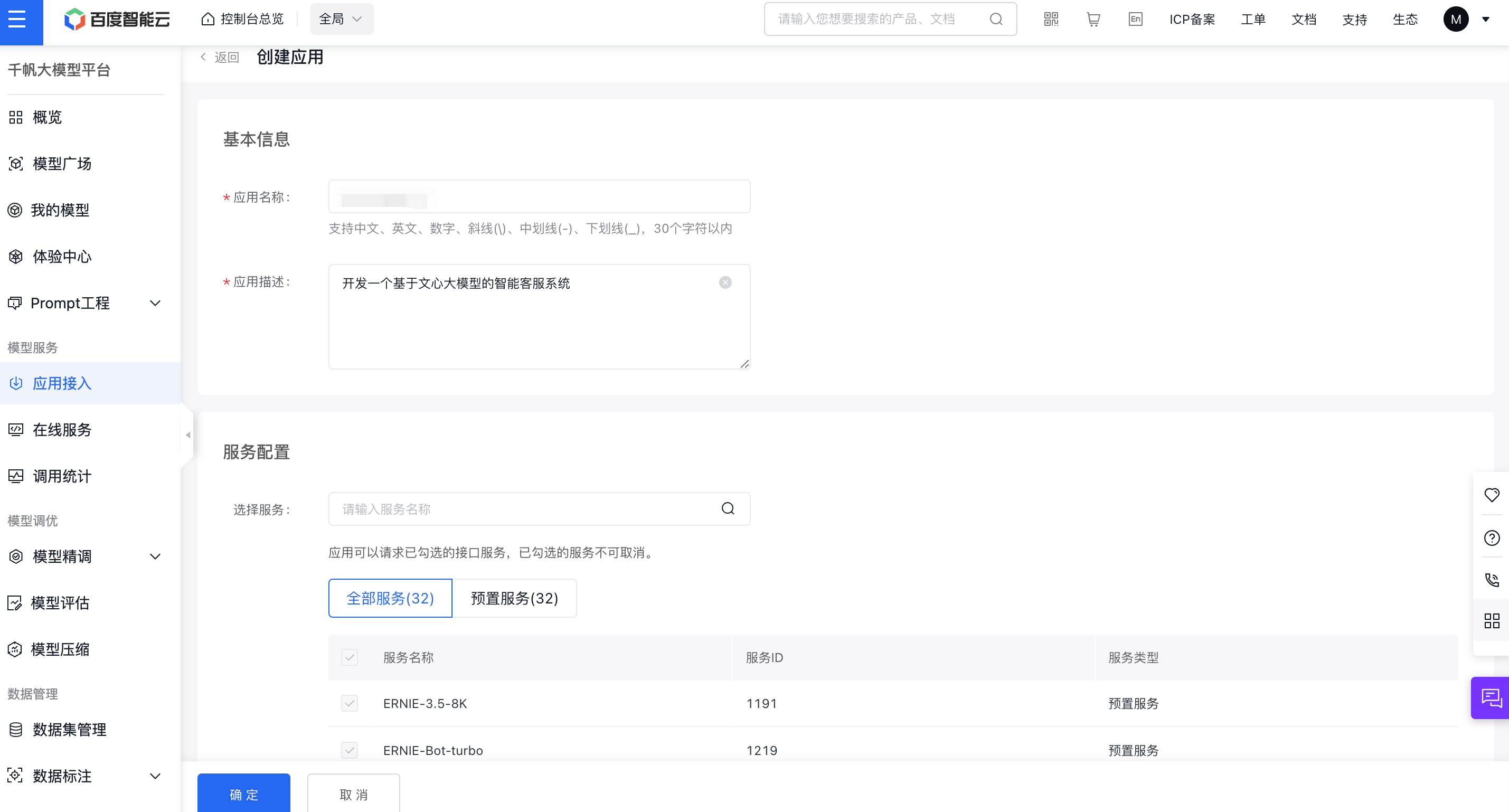Click the QR code icon in header
1509x812 pixels.
[1051, 20]
